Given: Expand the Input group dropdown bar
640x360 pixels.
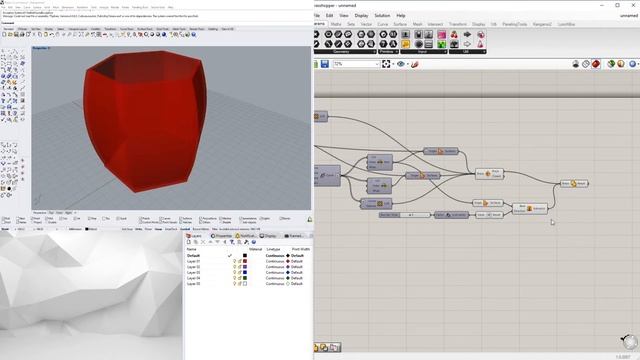Looking at the screenshot, I should (x=424, y=52).
